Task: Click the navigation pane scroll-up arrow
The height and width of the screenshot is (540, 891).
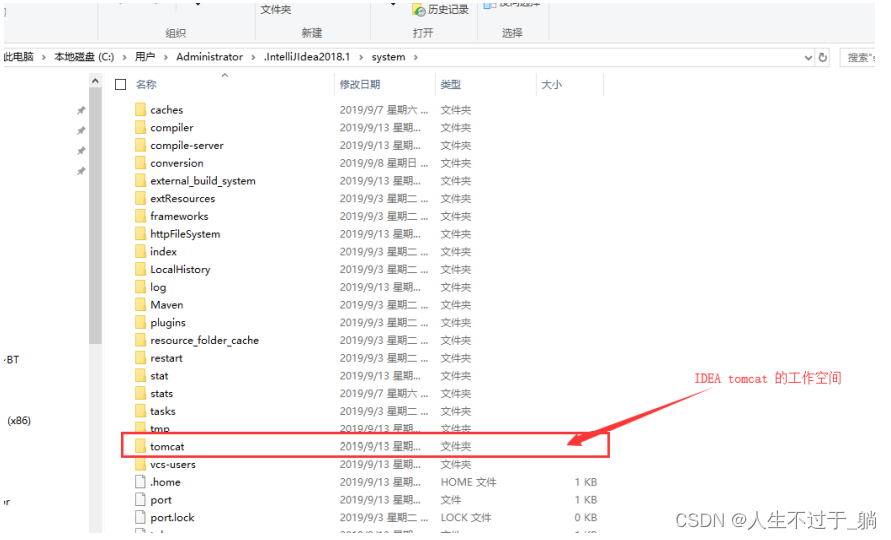Action: [95, 81]
